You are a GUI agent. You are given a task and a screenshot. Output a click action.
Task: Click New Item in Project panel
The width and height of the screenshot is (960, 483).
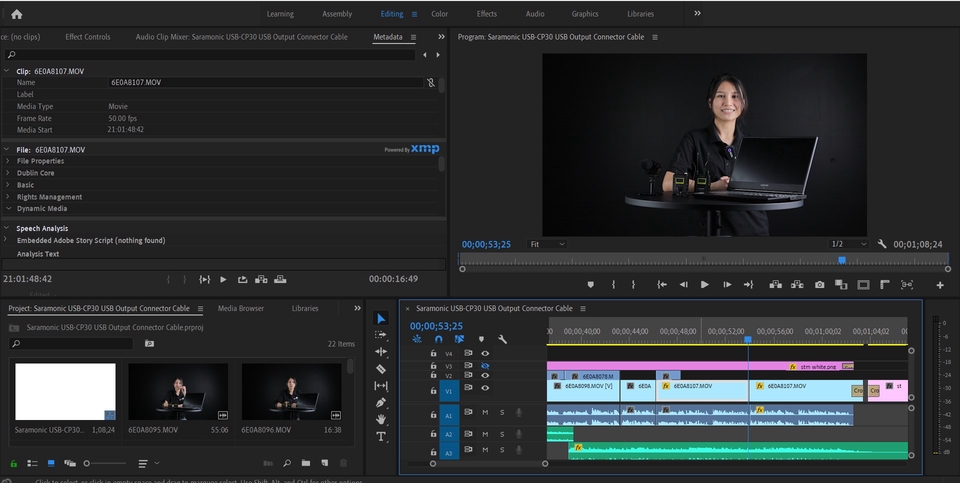coord(324,463)
